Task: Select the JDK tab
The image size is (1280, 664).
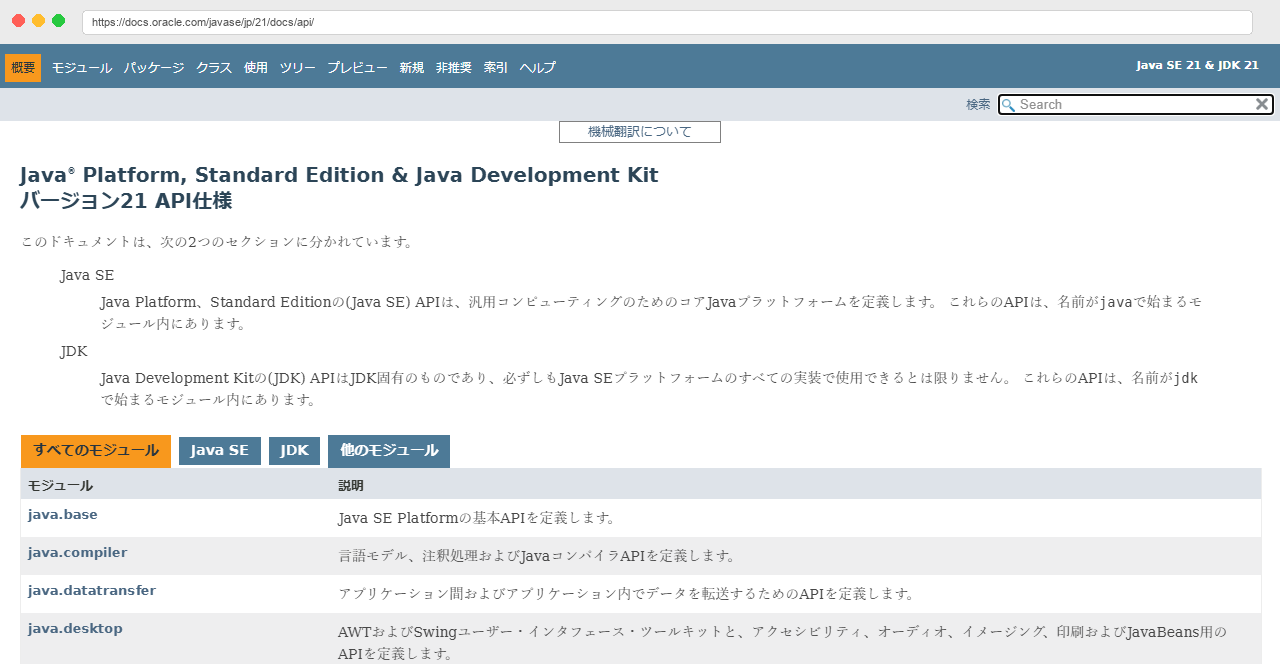Action: 294,451
